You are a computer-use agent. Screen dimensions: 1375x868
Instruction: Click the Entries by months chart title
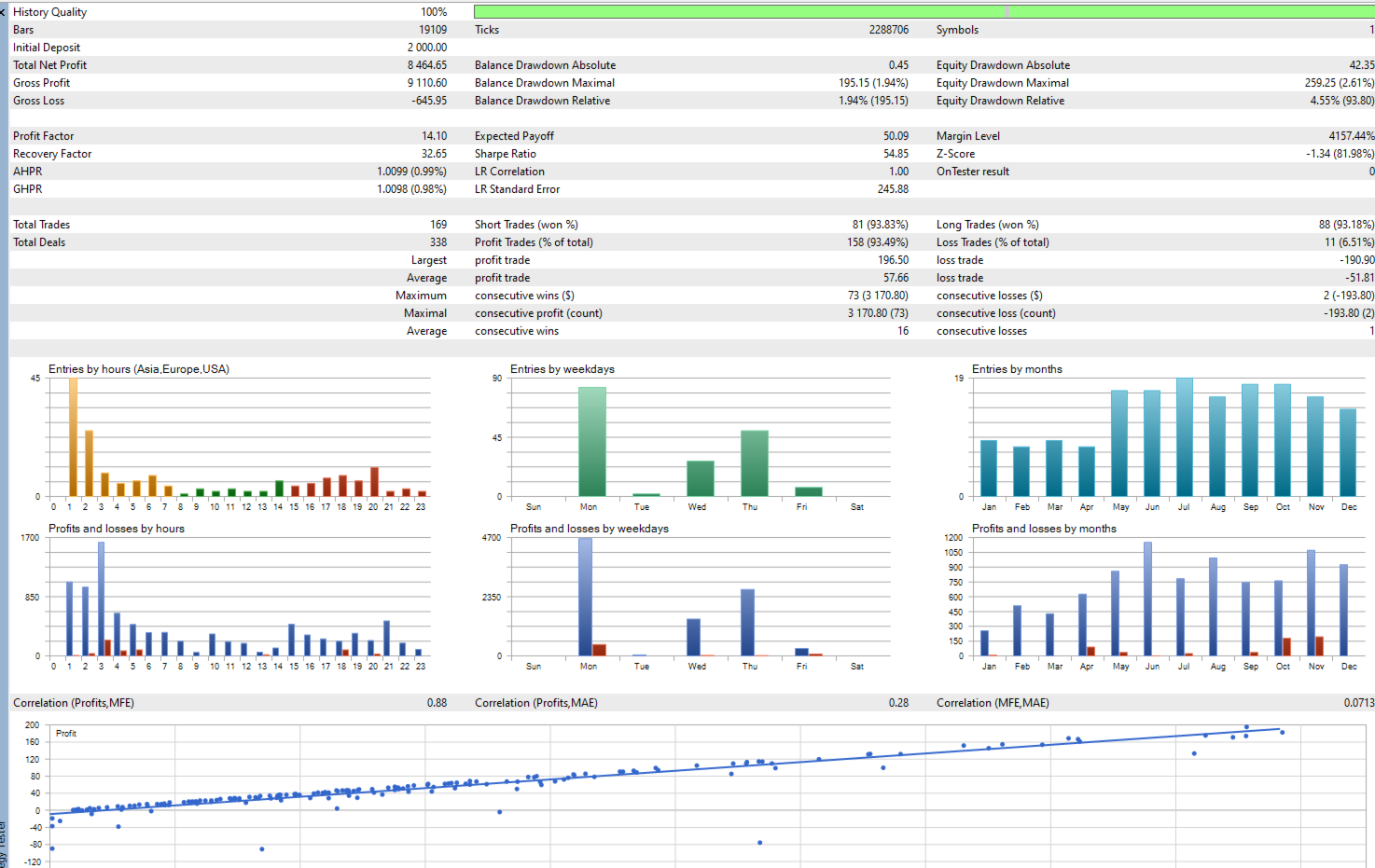[x=1017, y=369]
